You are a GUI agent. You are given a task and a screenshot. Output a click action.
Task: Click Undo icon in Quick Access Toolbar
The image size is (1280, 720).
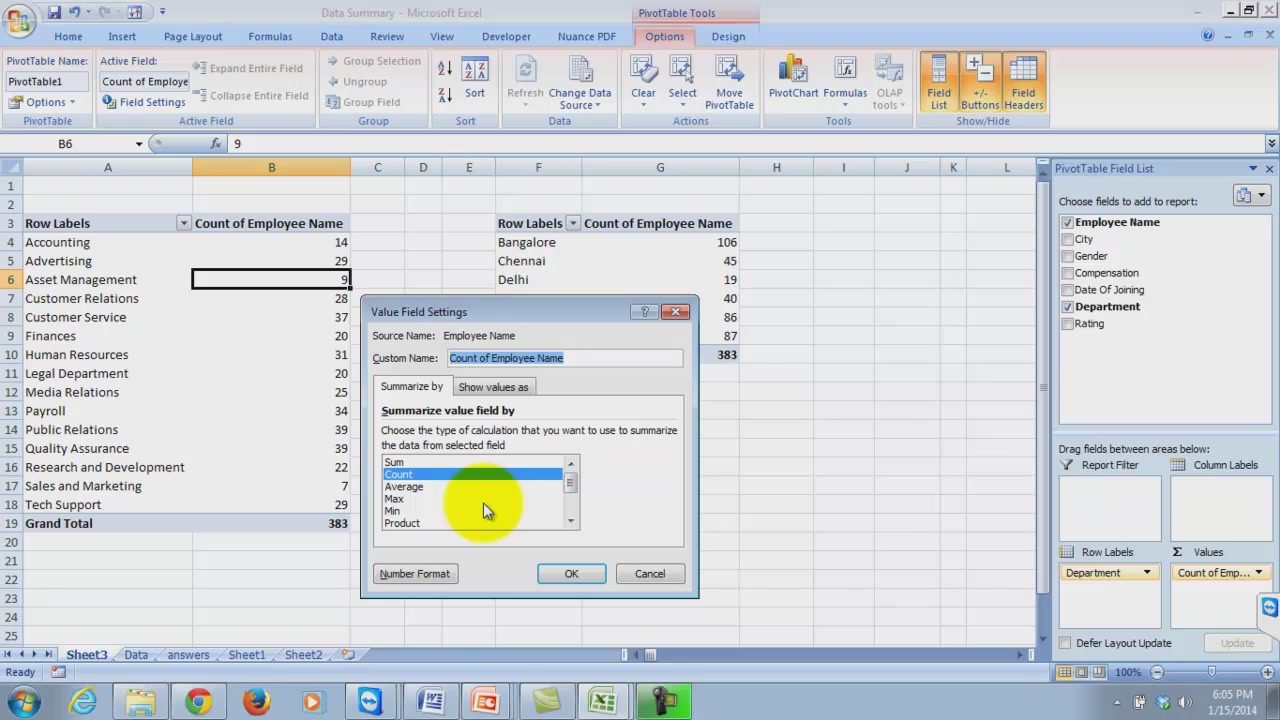point(75,12)
